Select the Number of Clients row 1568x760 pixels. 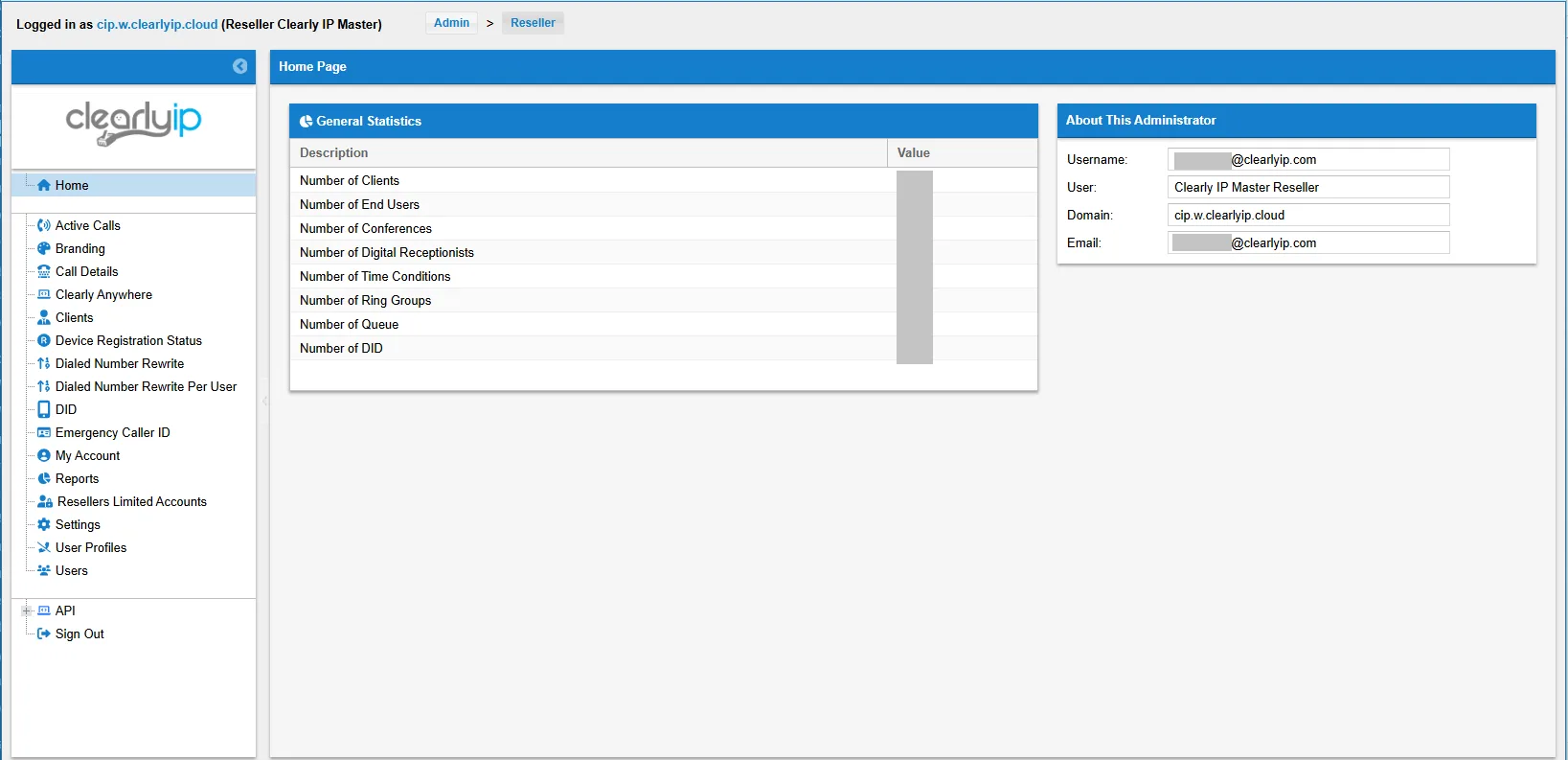pos(664,180)
